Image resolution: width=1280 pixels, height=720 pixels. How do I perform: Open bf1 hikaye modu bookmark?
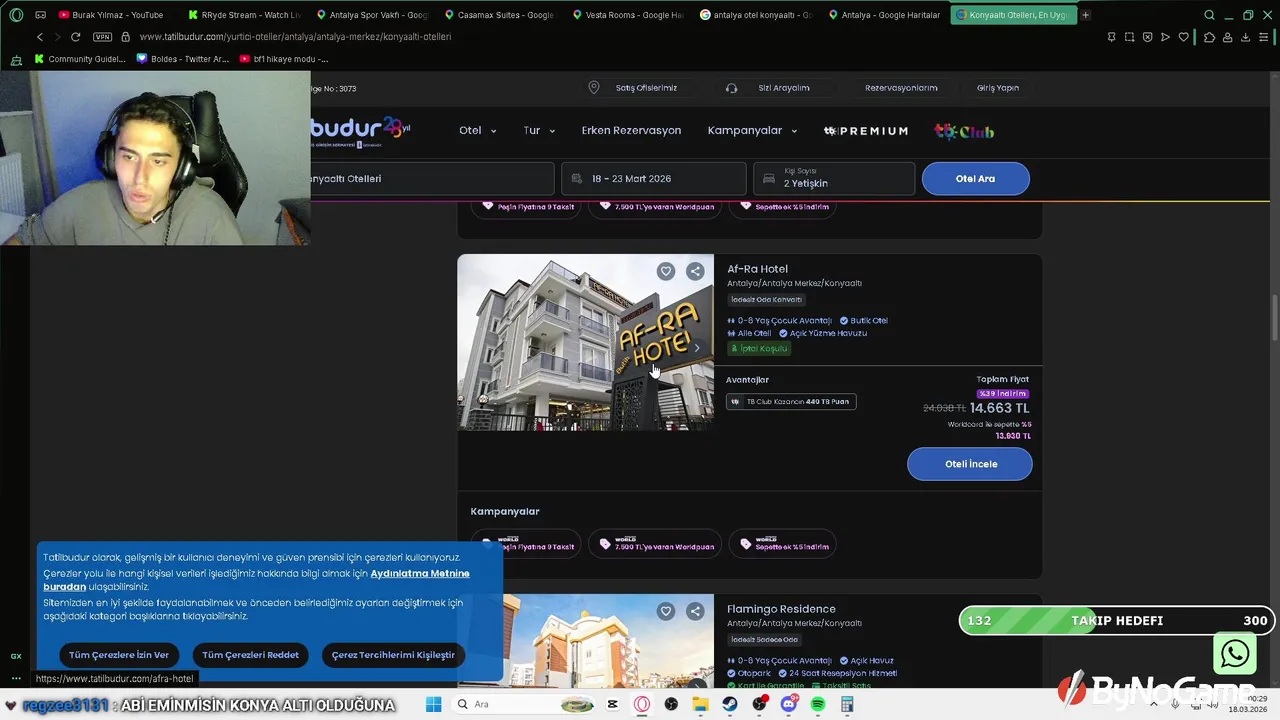coord(283,59)
